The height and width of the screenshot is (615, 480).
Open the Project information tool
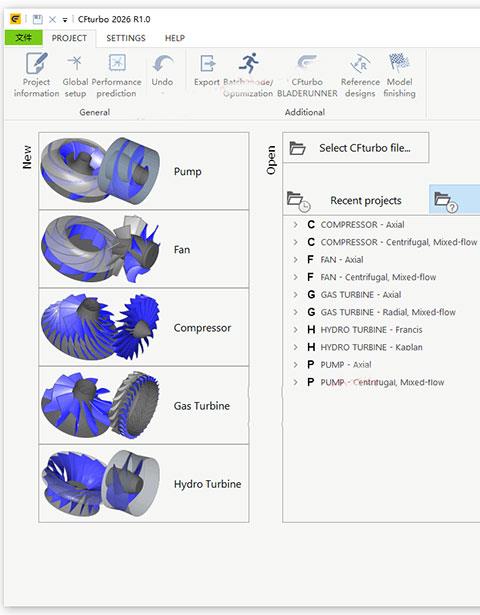[x=36, y=75]
